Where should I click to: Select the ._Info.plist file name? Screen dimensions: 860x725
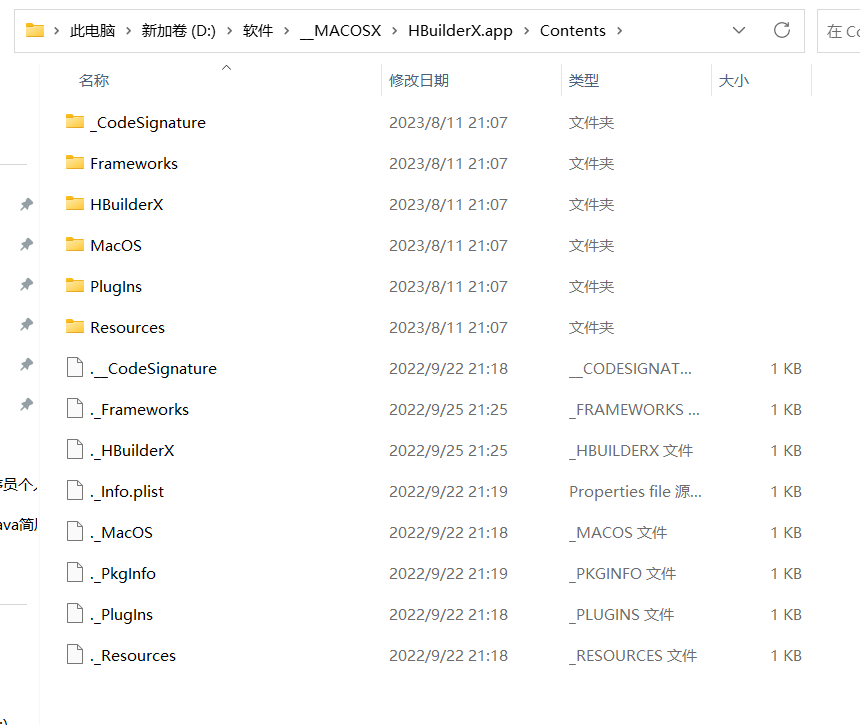[127, 492]
